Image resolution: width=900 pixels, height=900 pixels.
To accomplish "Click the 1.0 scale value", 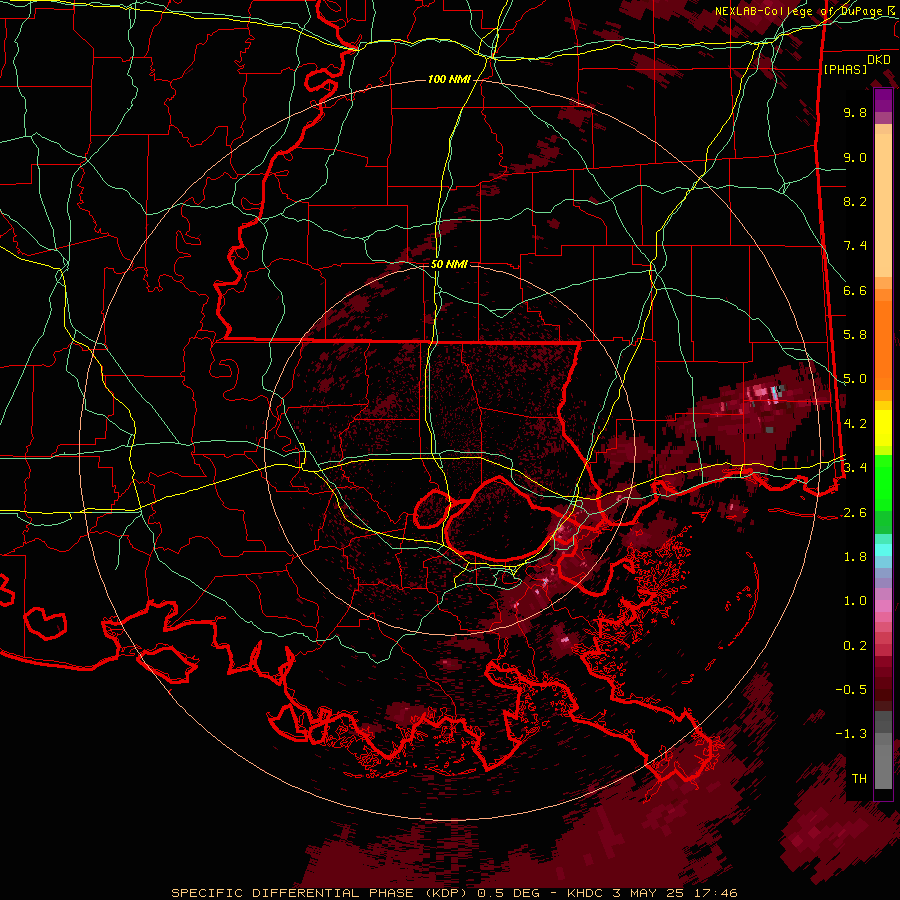I will tap(855, 601).
